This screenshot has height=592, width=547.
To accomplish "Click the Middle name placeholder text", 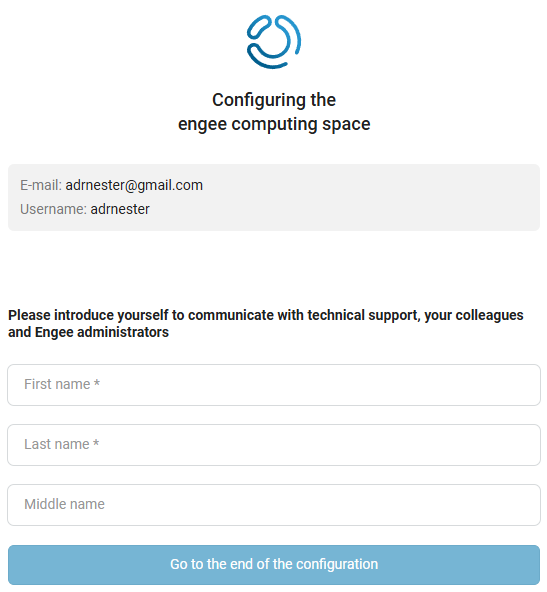I will coord(65,504).
